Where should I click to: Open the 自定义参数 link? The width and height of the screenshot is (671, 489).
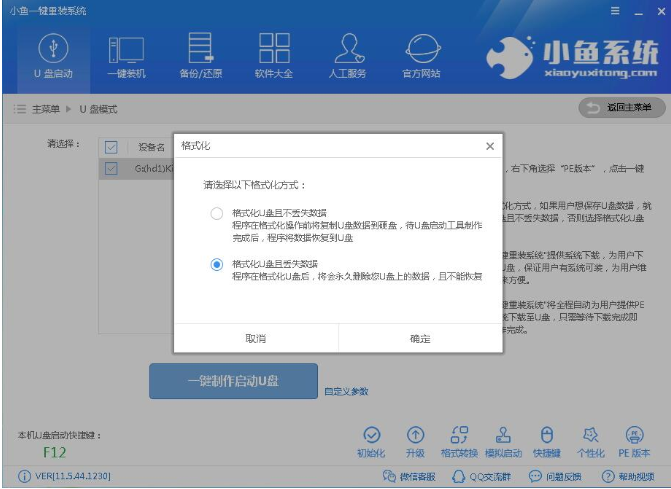tap(346, 391)
